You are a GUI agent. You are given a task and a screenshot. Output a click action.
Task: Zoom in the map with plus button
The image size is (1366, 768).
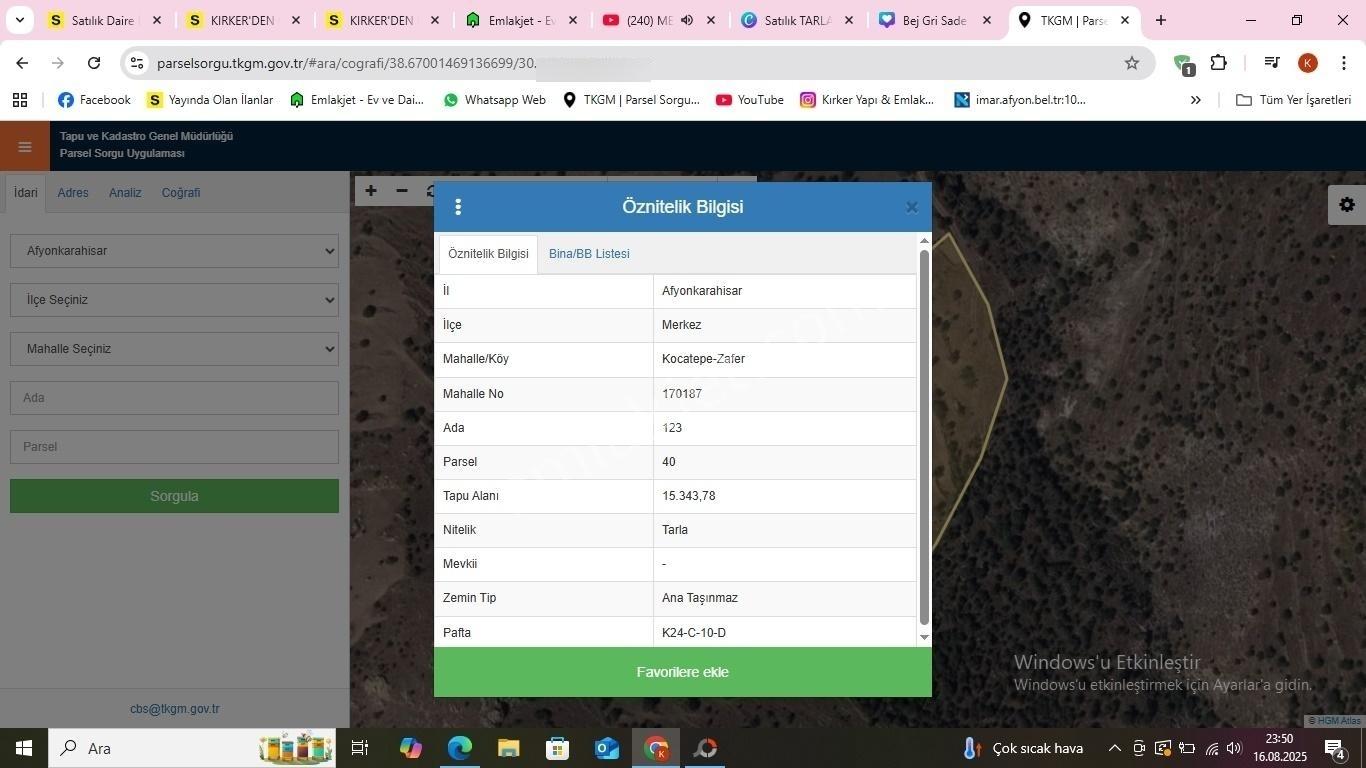coord(371,191)
